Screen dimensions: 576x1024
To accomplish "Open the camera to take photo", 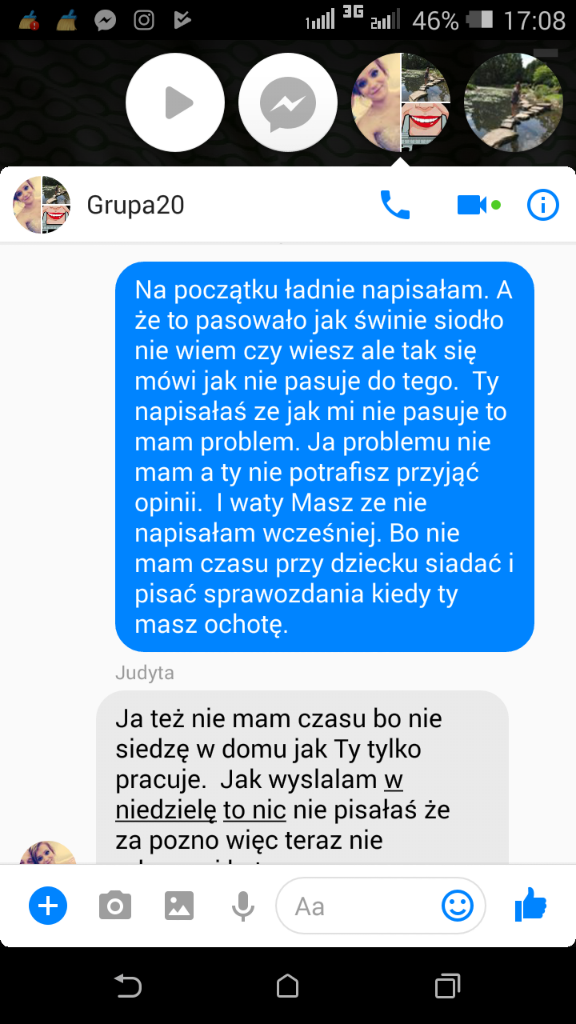I will coord(115,906).
